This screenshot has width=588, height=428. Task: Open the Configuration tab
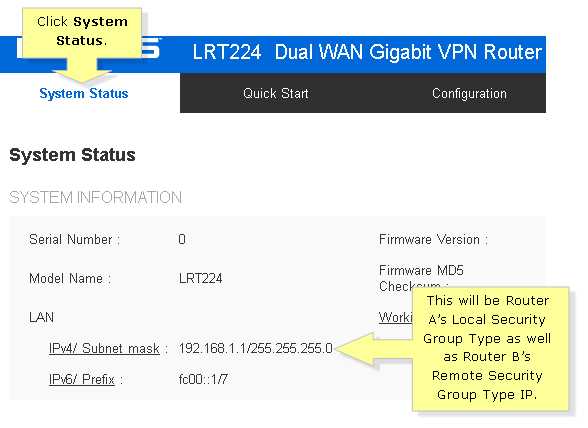469,93
